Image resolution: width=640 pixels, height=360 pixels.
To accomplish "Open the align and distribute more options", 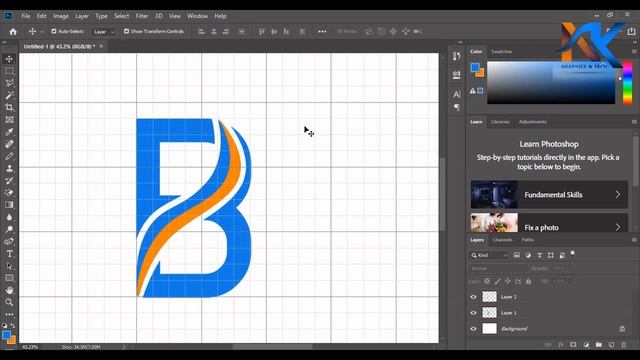I will click(322, 31).
